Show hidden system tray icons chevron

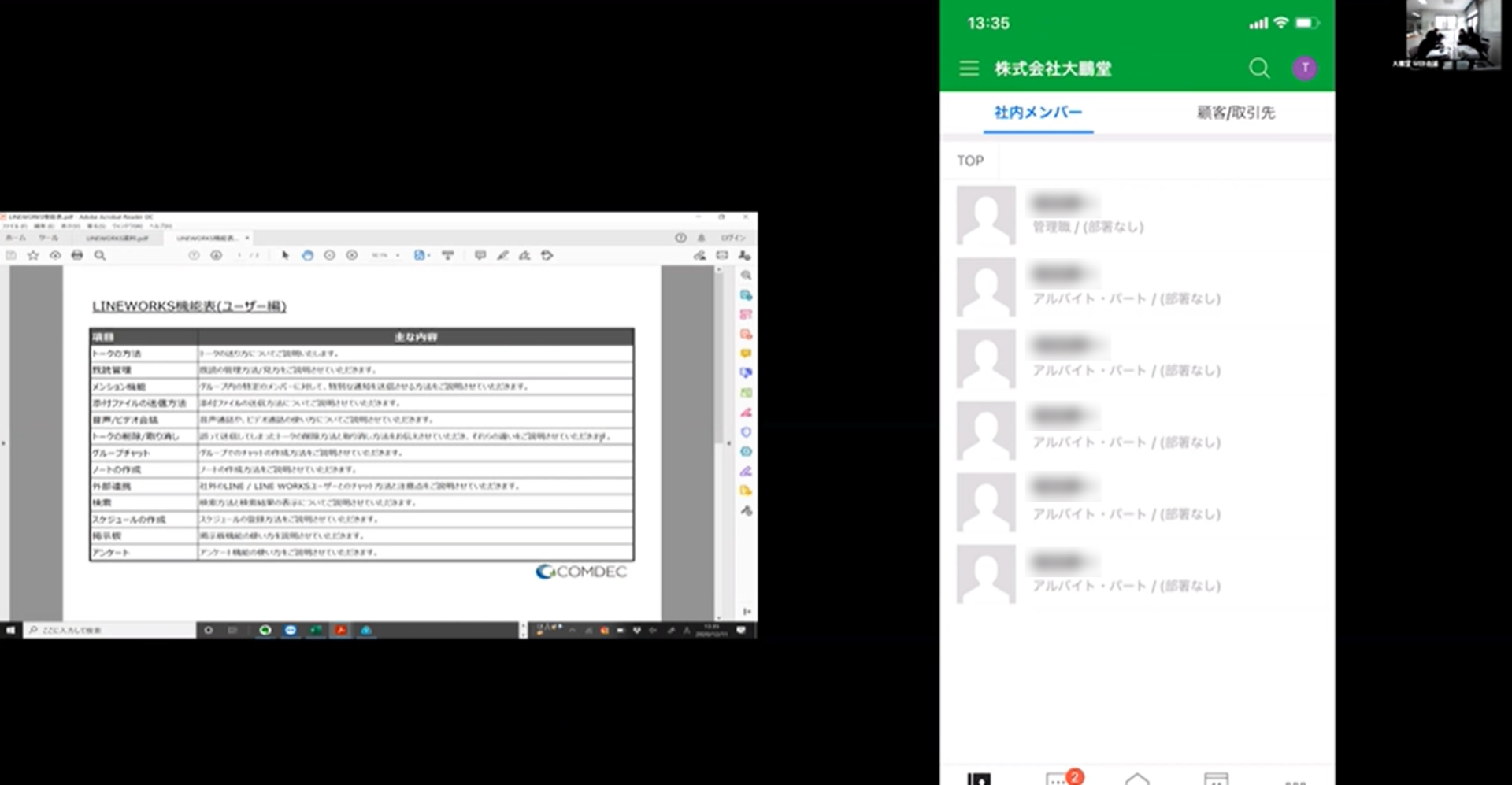573,630
